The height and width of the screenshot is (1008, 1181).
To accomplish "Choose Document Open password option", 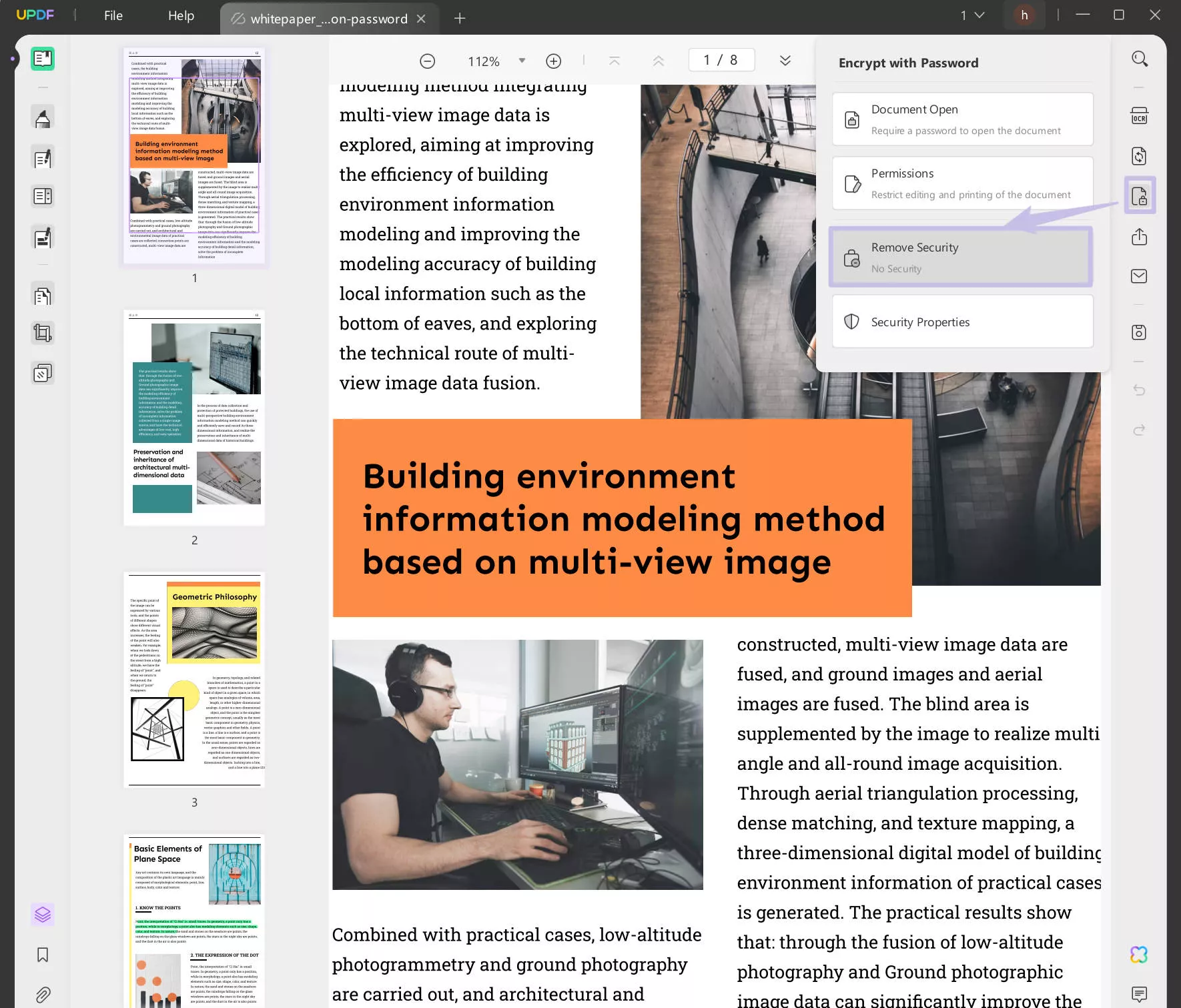I will 962,119.
